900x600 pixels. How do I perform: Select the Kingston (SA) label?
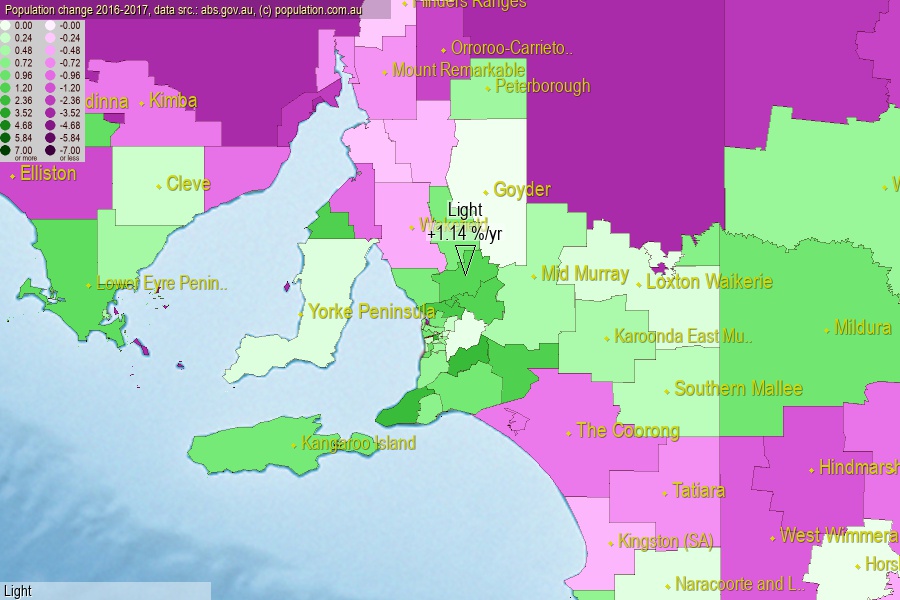665,541
